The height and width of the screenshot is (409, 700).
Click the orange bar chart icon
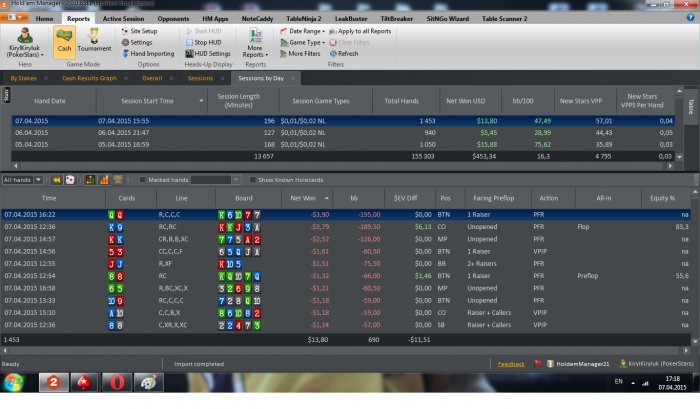pyautogui.click(x=104, y=180)
